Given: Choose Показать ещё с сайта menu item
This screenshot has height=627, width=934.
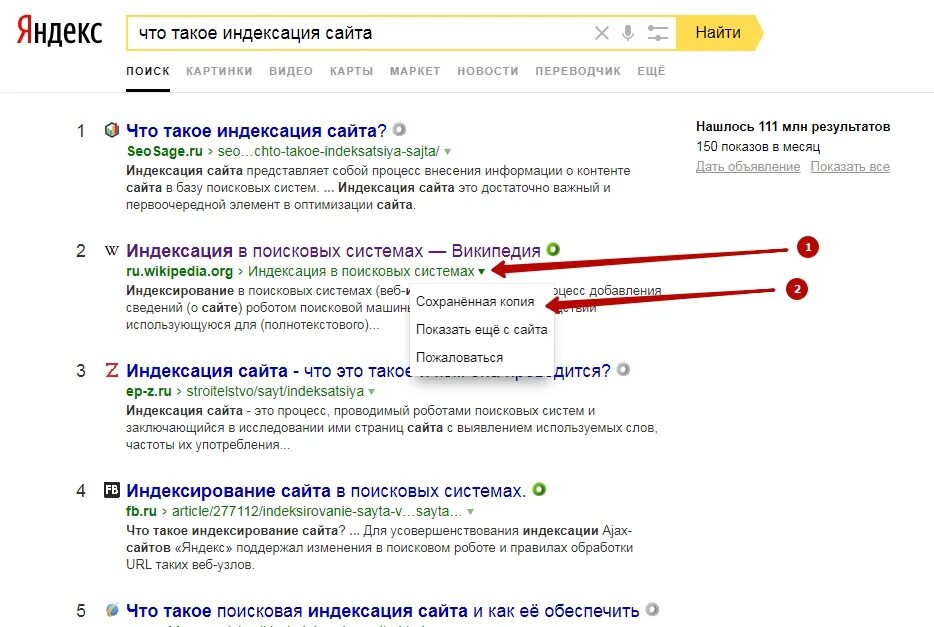Looking at the screenshot, I should pyautogui.click(x=481, y=330).
